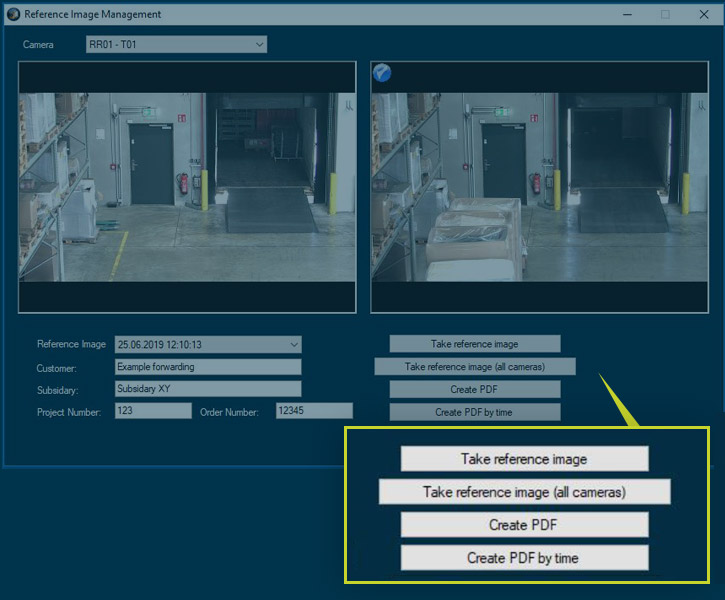Click the blue round icon on the right image
This screenshot has width=725, height=600.
pos(382,73)
